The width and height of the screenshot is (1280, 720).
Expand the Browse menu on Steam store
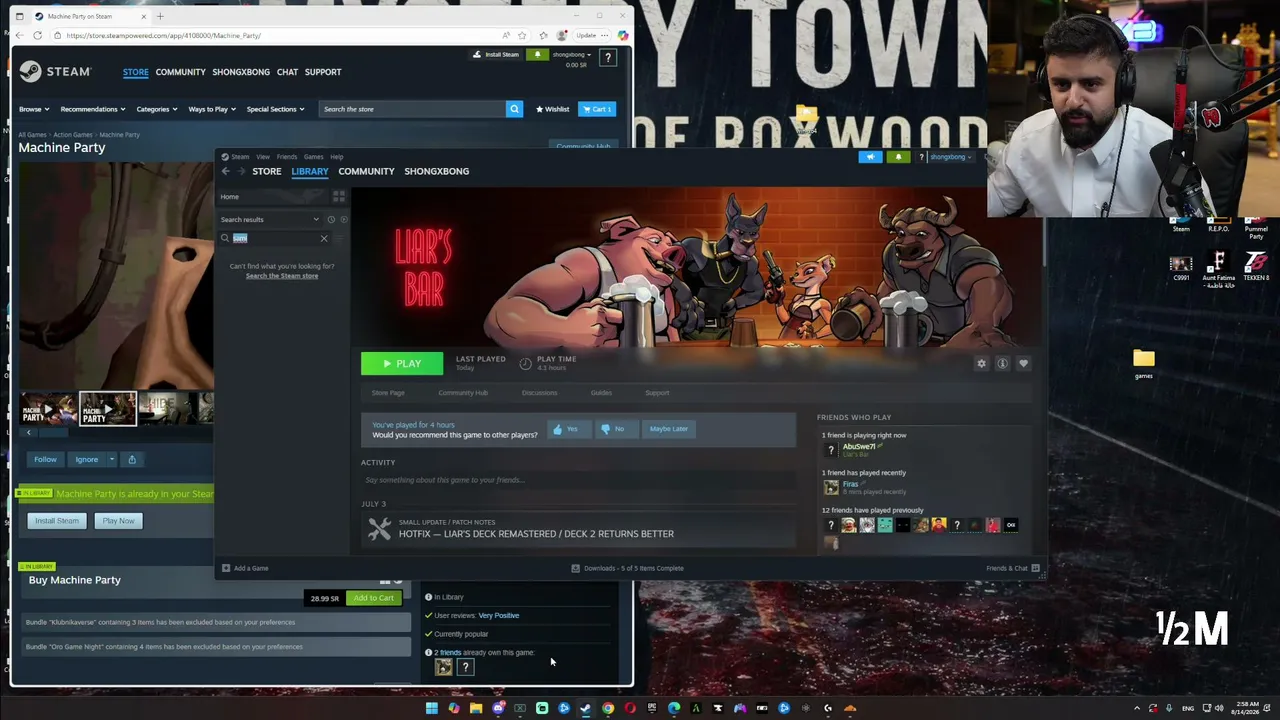pos(33,109)
